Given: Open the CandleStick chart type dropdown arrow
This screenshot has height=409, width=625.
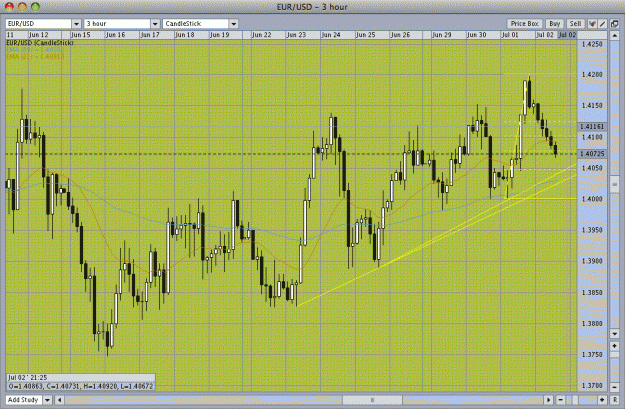Looking at the screenshot, I should 234,24.
